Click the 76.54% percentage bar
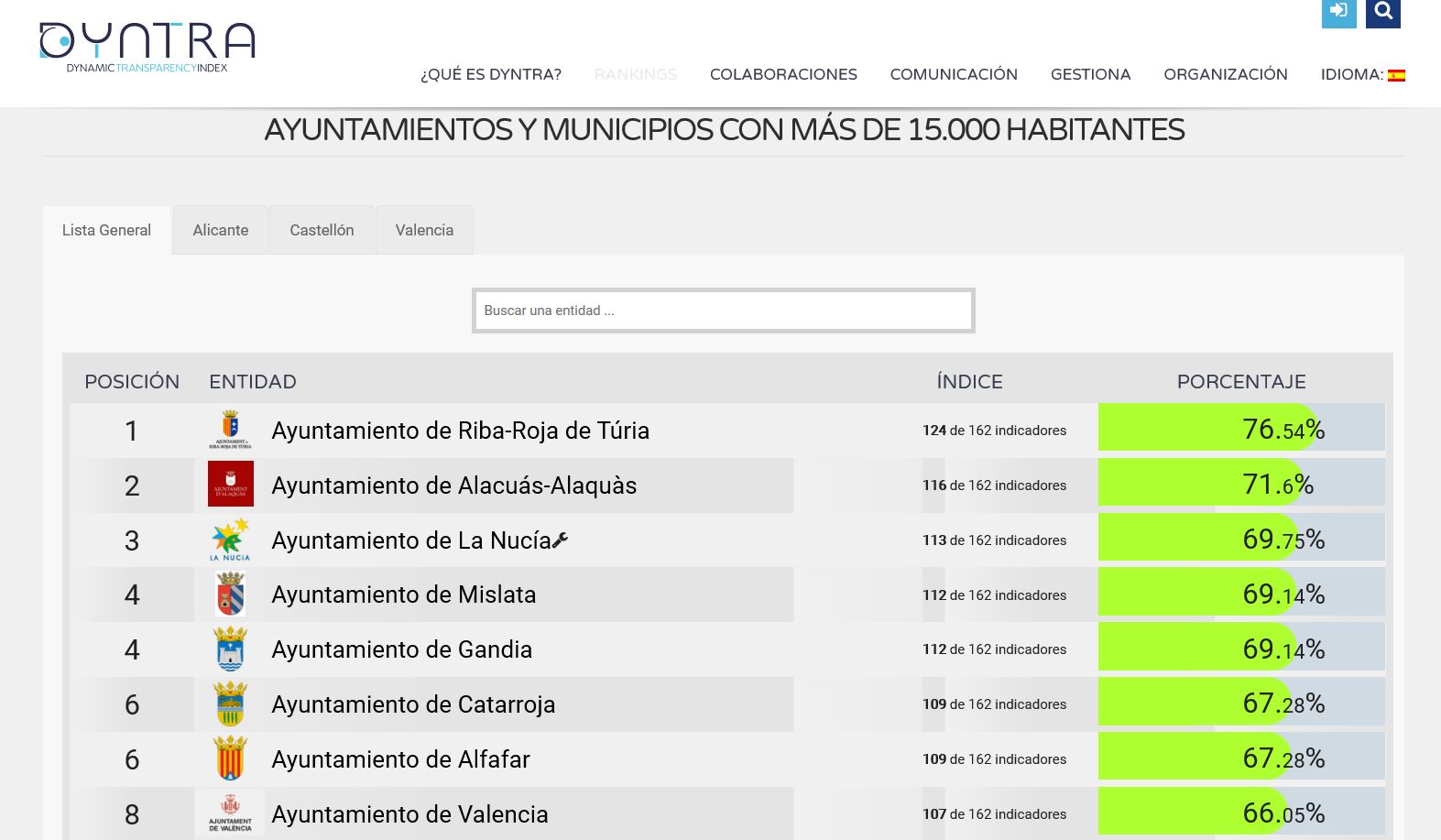 click(x=1240, y=429)
